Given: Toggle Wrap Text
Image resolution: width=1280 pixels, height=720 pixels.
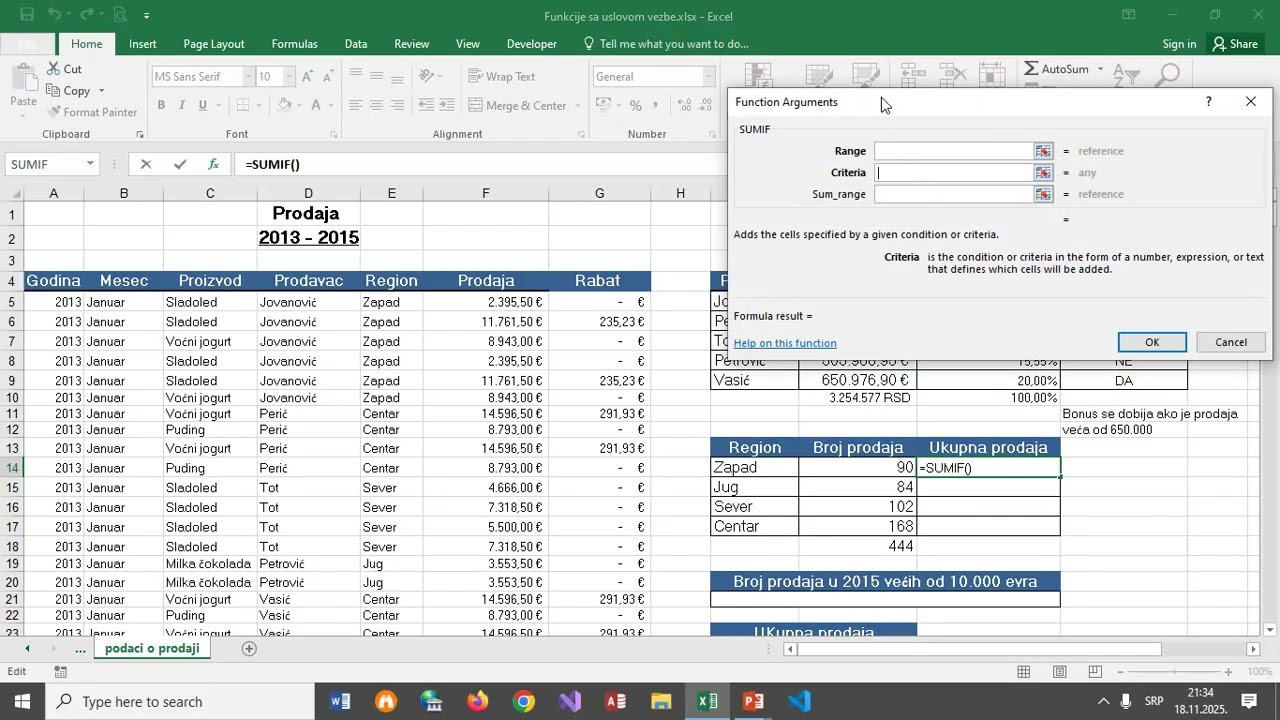Looking at the screenshot, I should 501,77.
